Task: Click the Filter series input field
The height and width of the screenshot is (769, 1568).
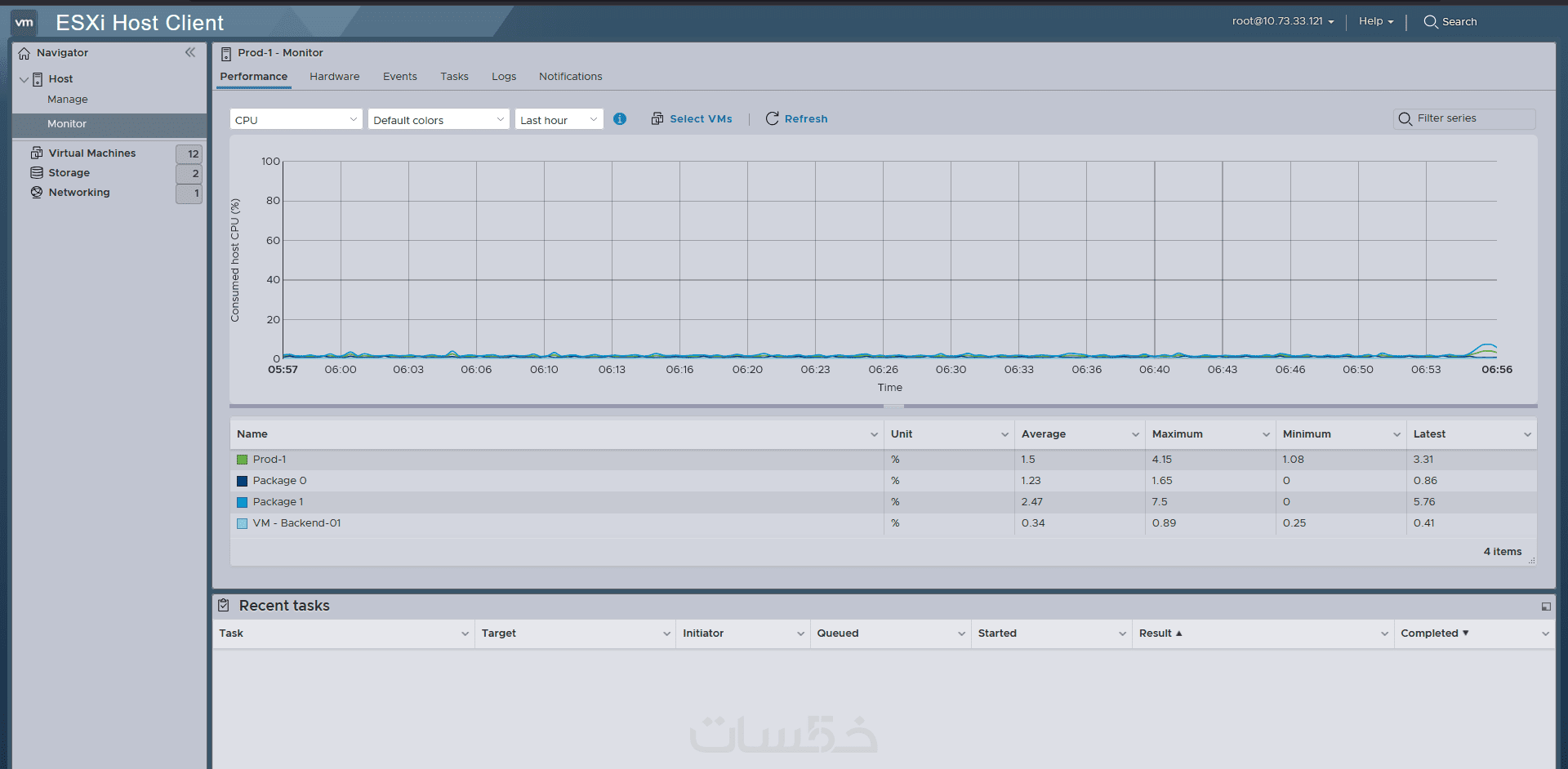Action: (1464, 119)
